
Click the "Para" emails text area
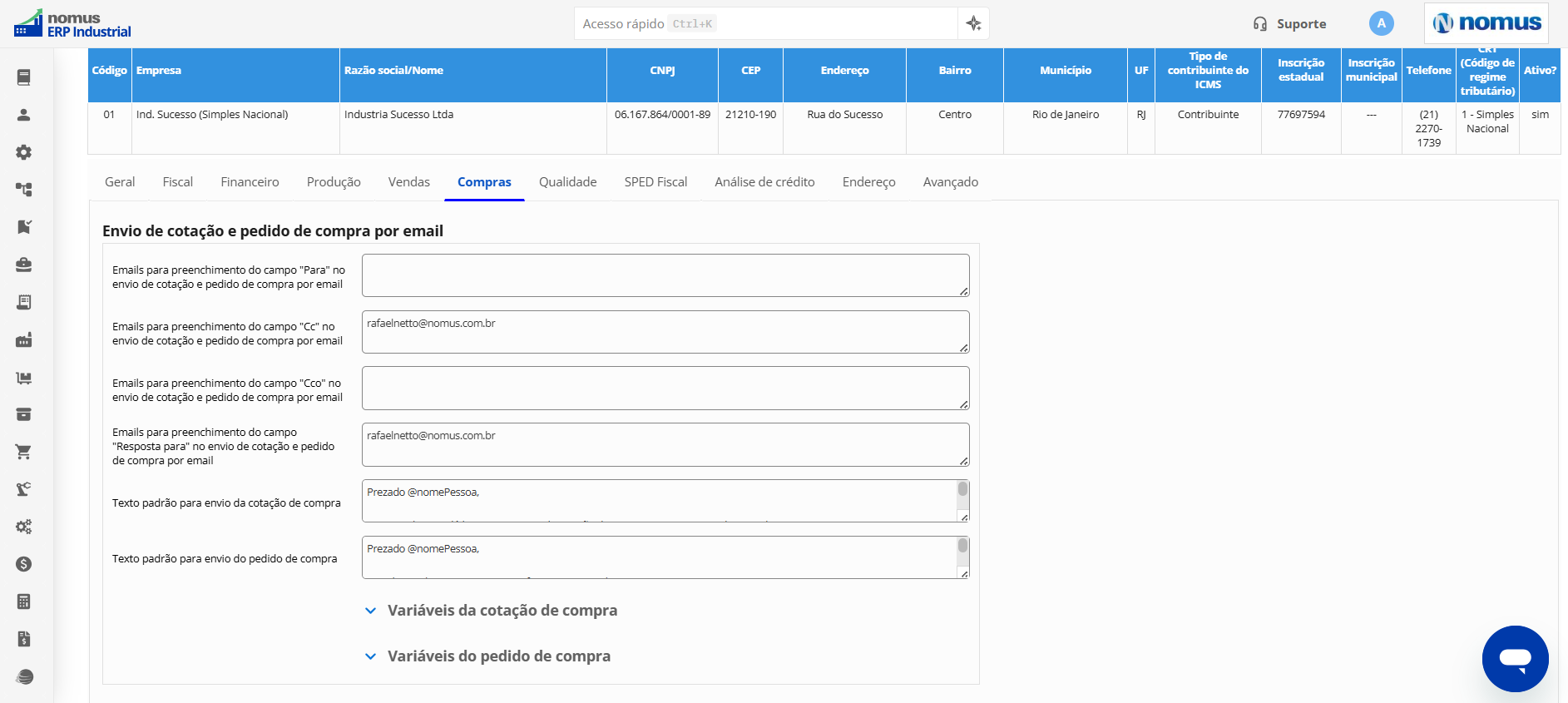tap(665, 275)
